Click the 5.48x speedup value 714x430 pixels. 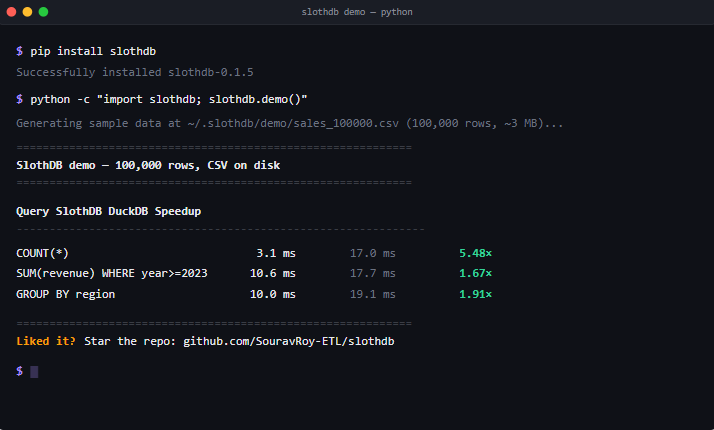coord(475,253)
